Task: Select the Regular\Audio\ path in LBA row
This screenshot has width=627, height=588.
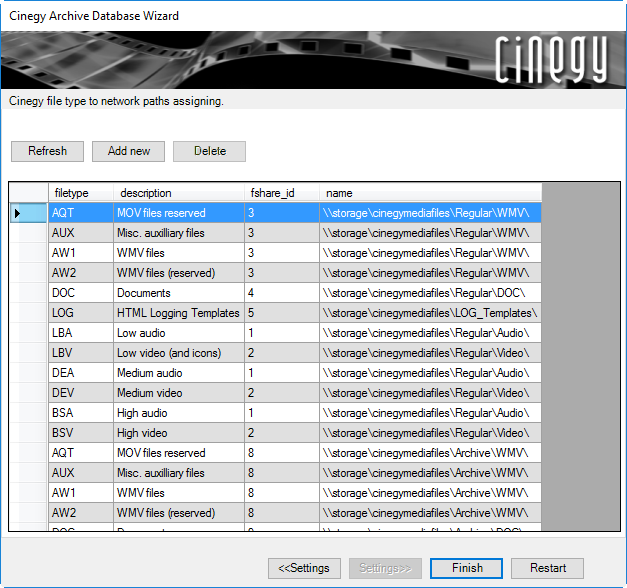Action: click(431, 333)
